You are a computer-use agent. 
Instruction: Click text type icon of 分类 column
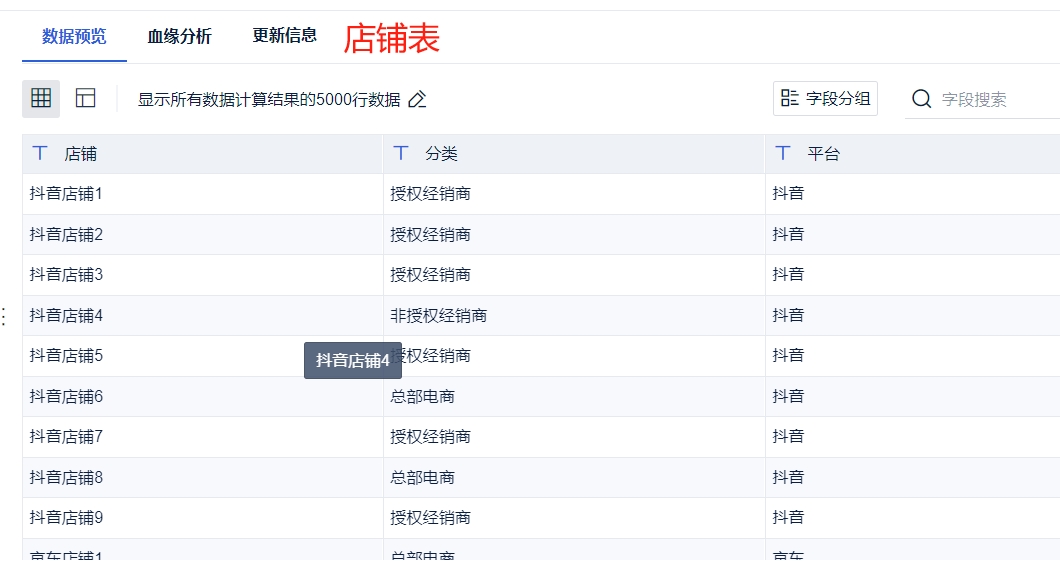pos(401,154)
